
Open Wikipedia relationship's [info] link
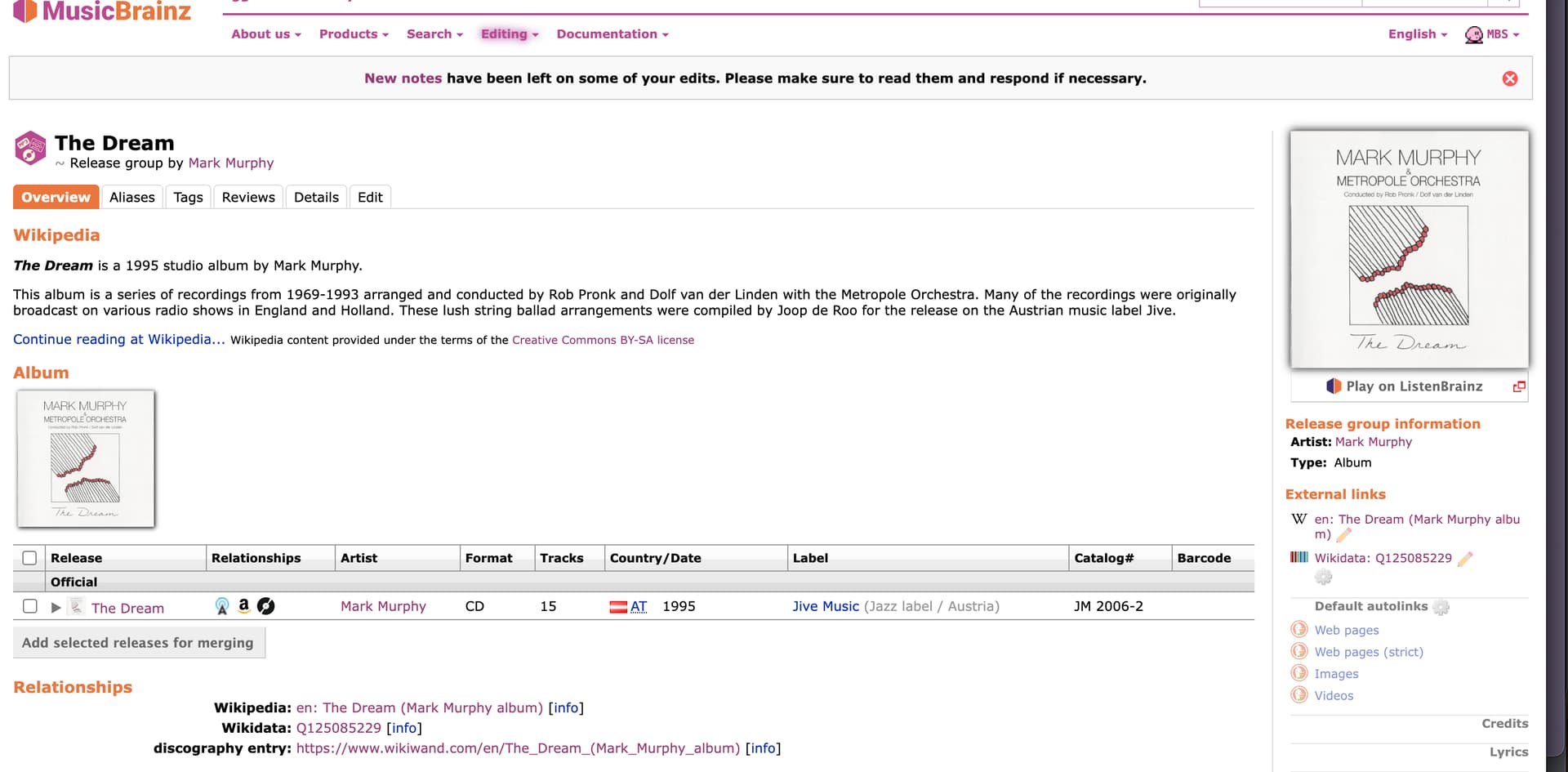tap(566, 707)
